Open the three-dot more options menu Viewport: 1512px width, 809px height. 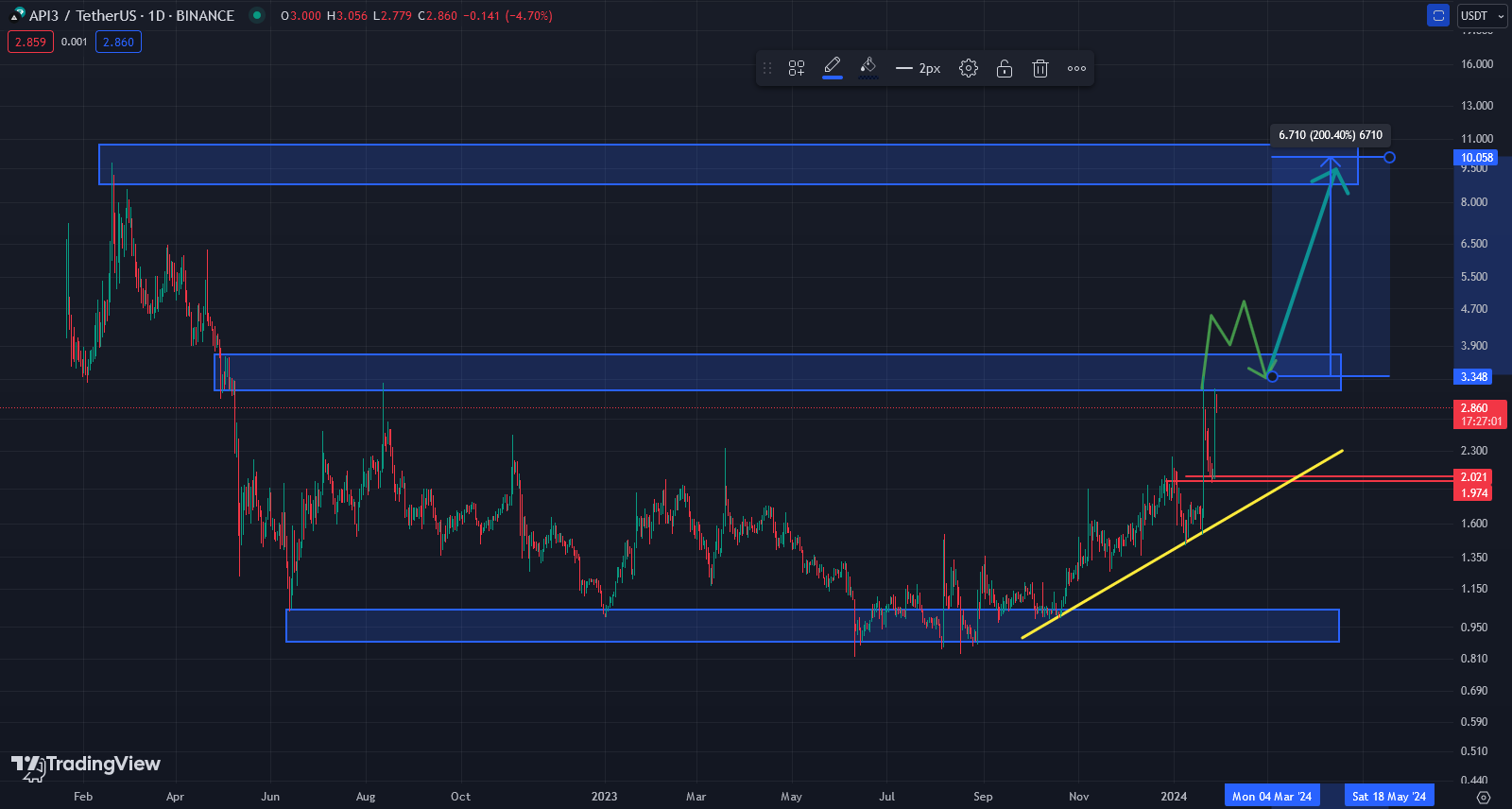coord(1076,68)
